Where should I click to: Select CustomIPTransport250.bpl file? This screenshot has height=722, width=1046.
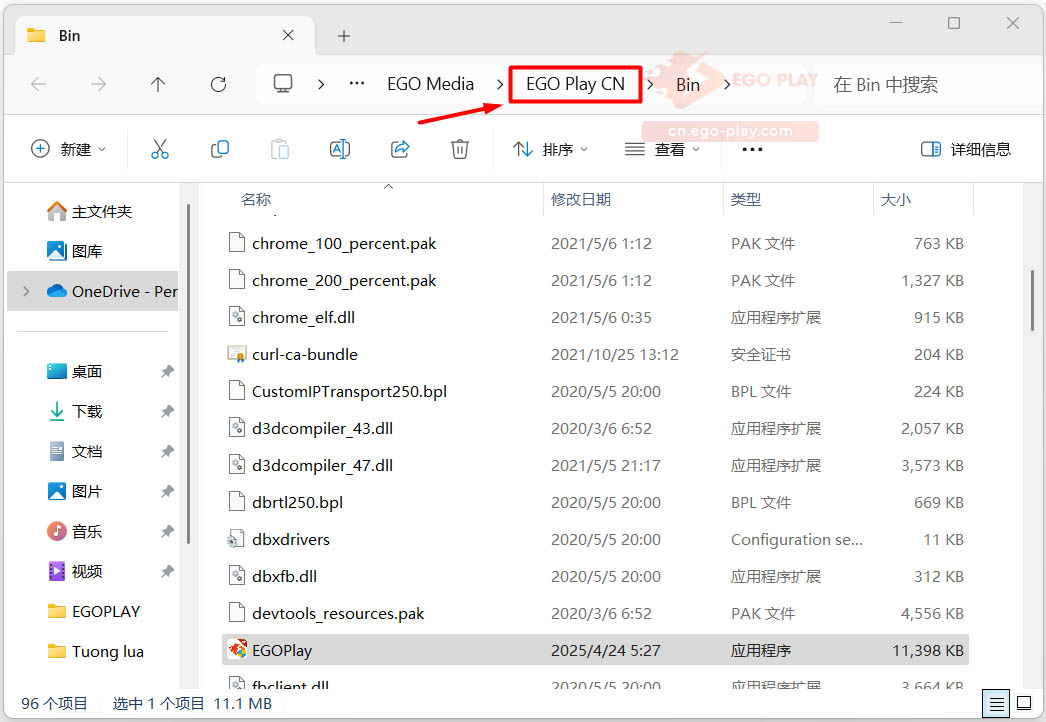(595, 391)
